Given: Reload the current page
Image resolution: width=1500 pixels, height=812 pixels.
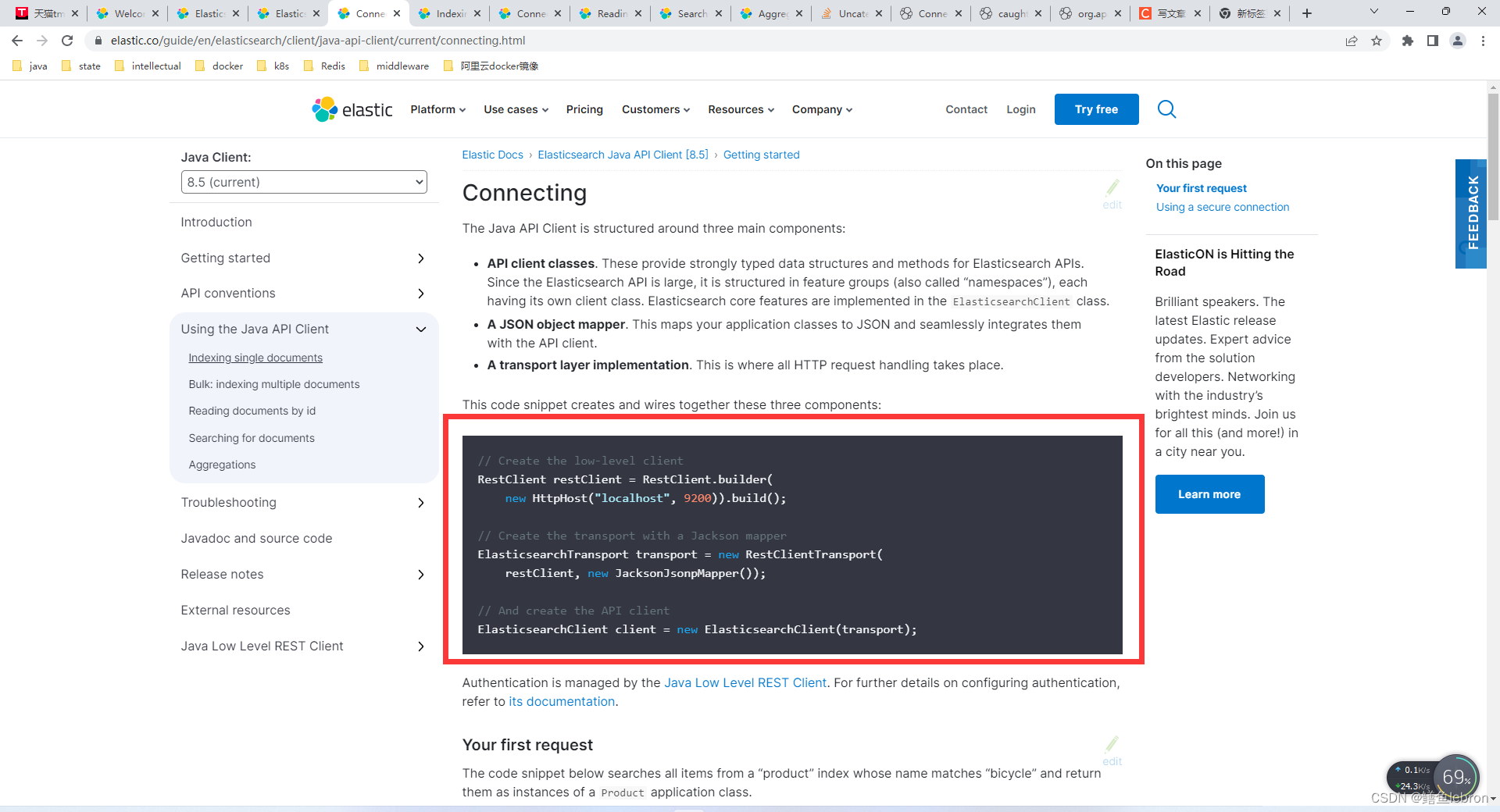Looking at the screenshot, I should pos(67,41).
